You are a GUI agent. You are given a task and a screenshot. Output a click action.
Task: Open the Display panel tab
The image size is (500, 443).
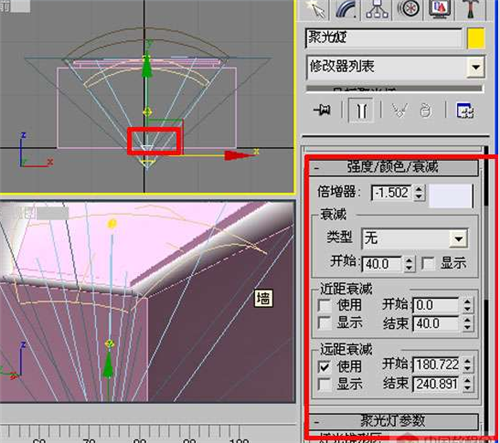click(x=440, y=9)
